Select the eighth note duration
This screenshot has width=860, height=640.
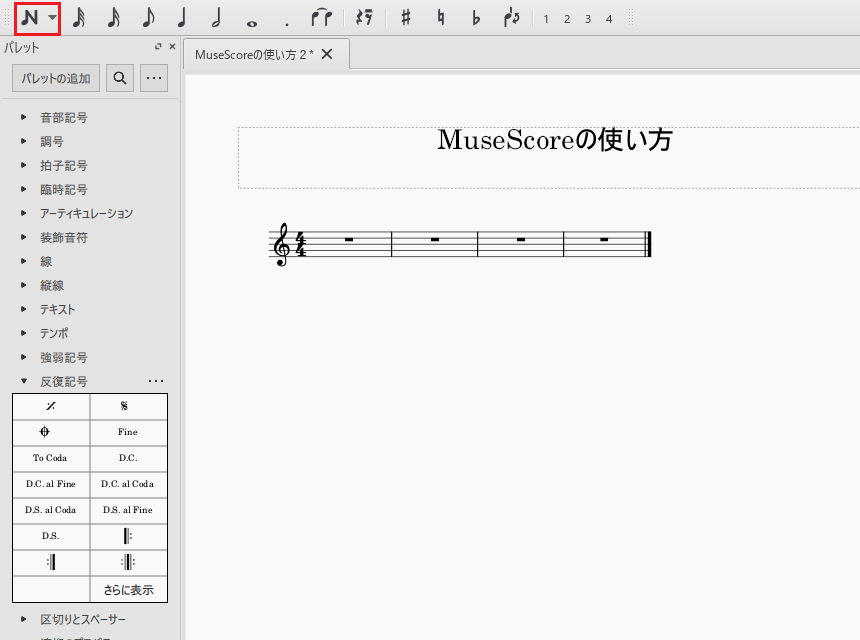click(x=148, y=18)
